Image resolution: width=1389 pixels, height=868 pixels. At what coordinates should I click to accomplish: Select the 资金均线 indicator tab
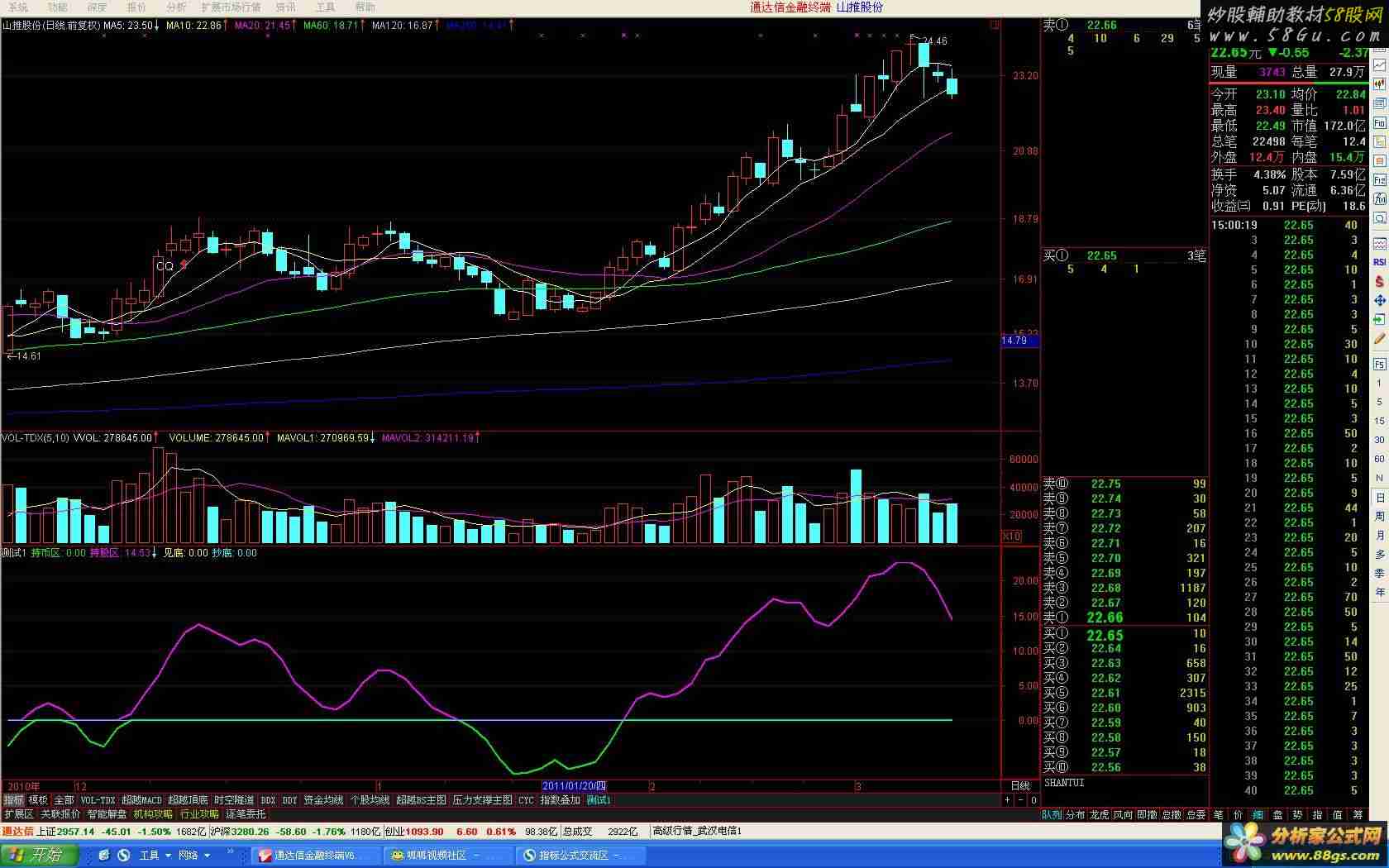(323, 800)
